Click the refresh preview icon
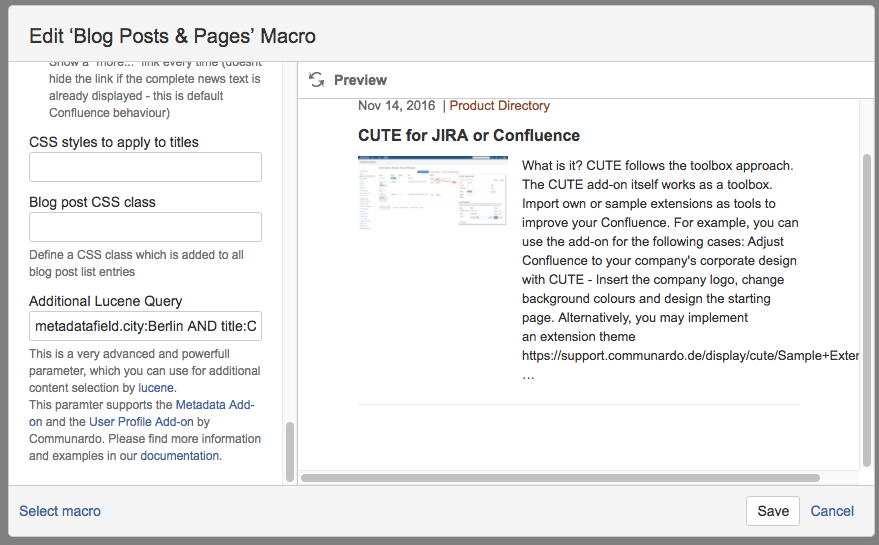879x545 pixels. 316,80
